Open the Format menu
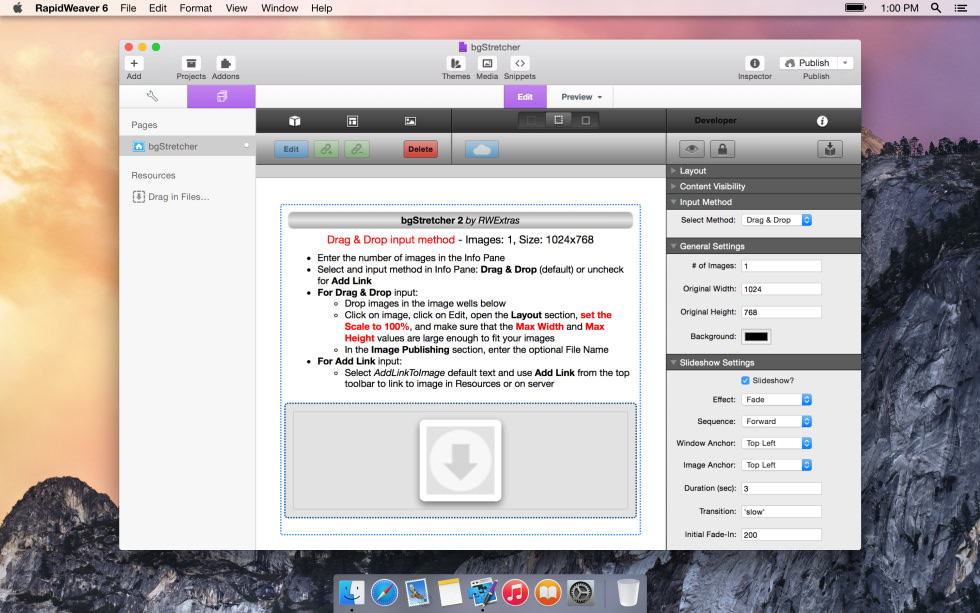 196,8
